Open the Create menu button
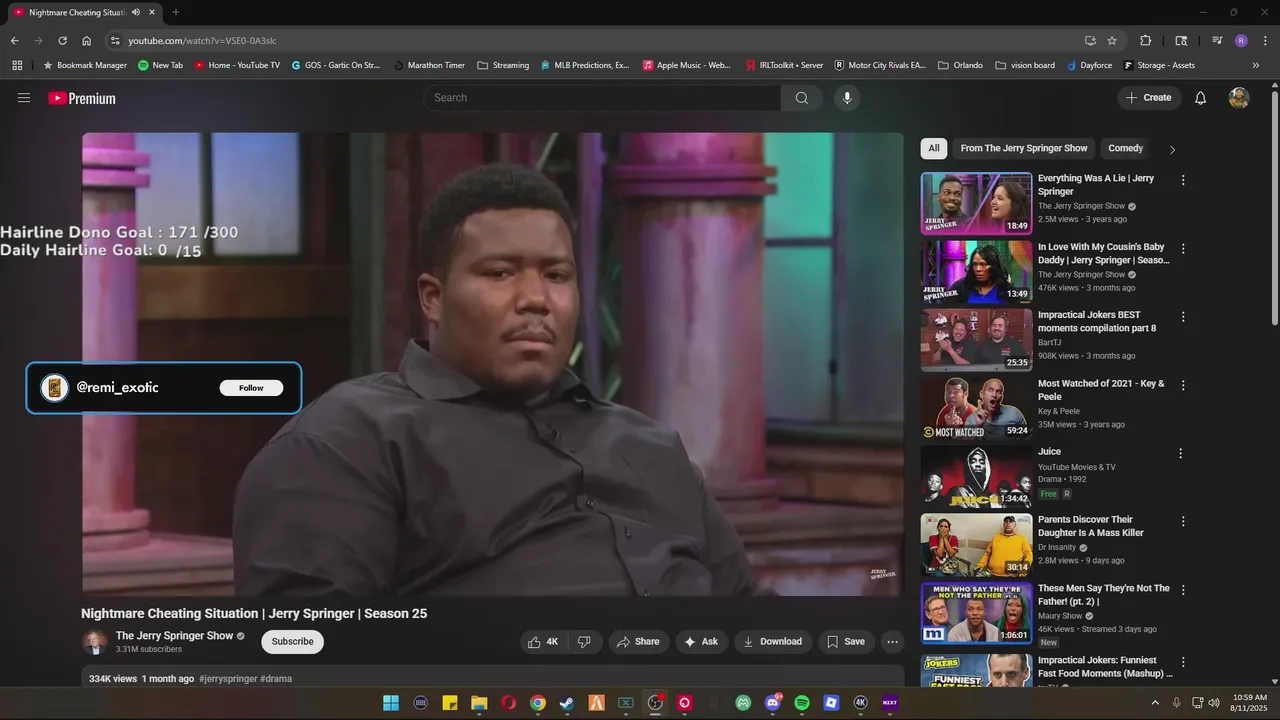Image resolution: width=1280 pixels, height=720 pixels. (x=1149, y=98)
